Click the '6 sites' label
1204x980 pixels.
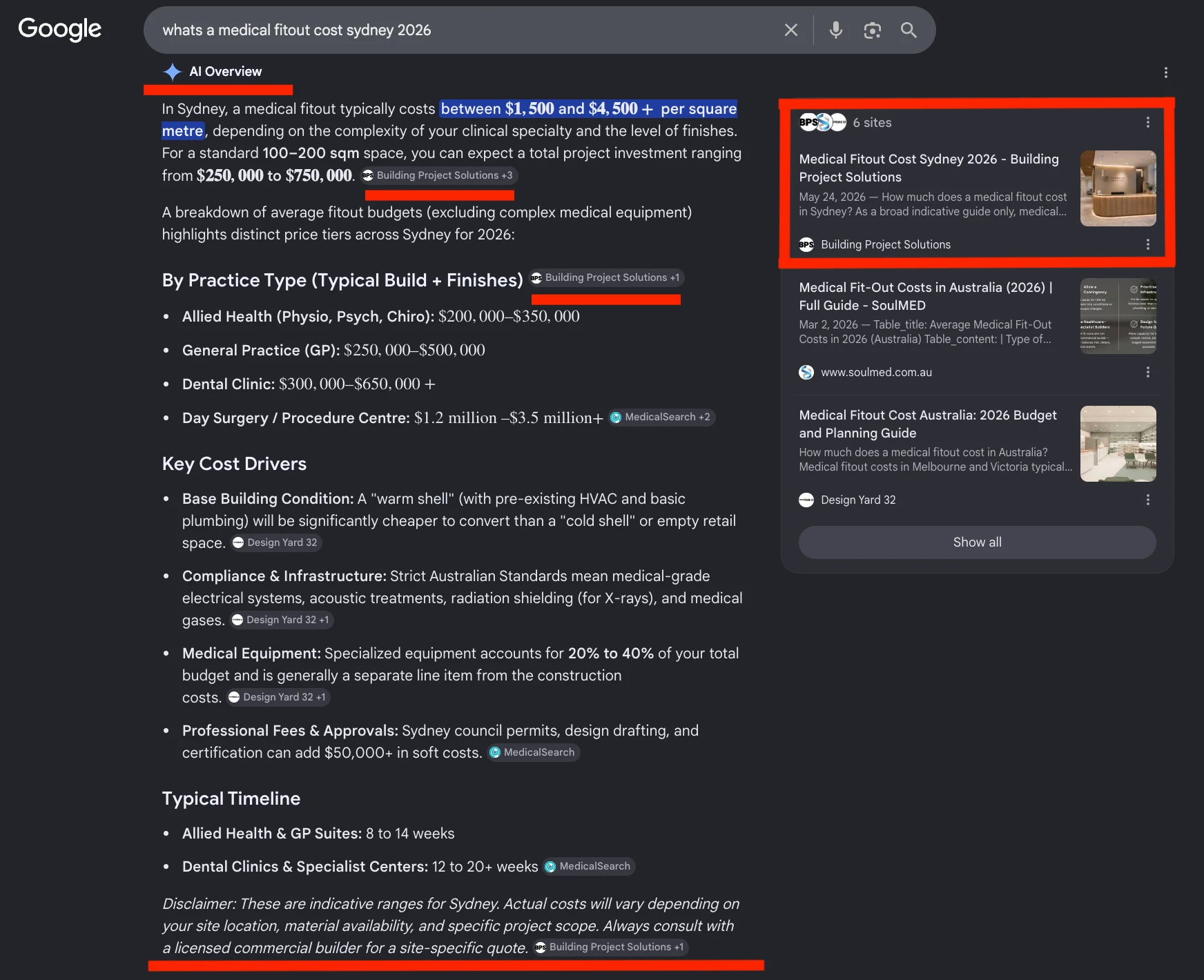pyautogui.click(x=872, y=122)
